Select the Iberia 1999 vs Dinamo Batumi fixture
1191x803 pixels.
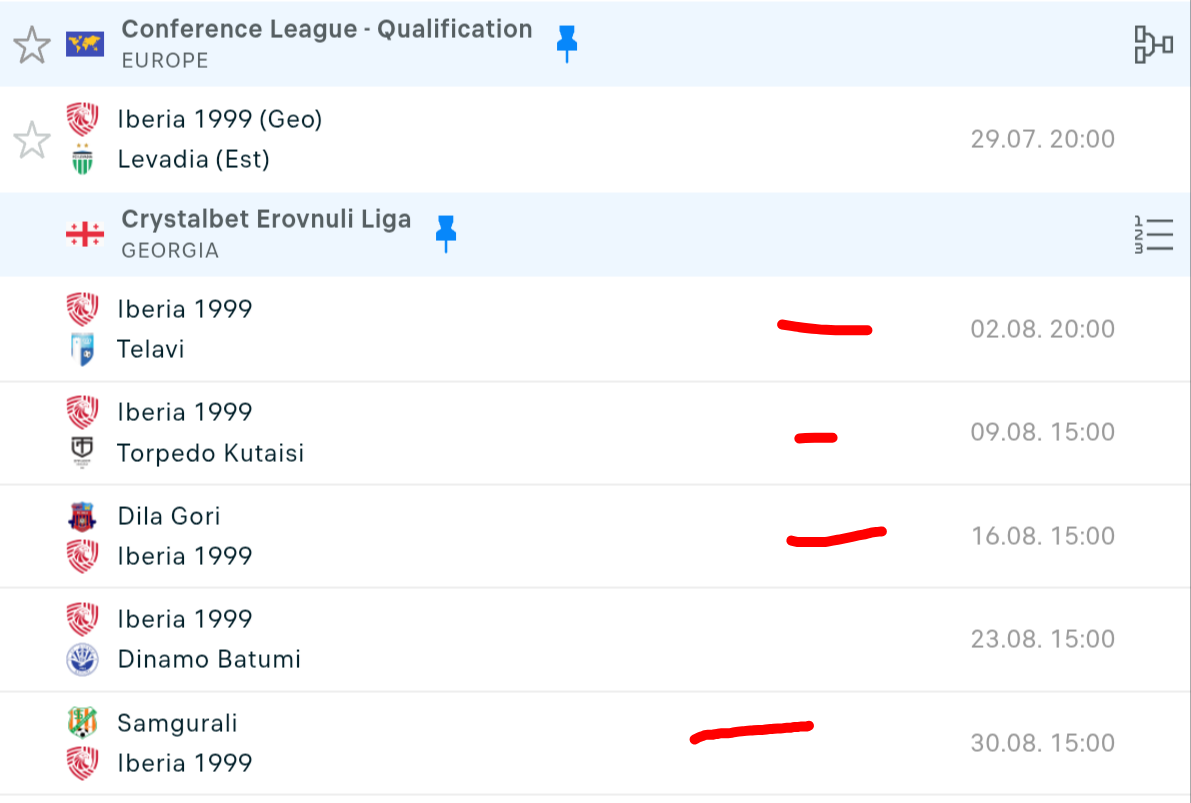click(500, 639)
